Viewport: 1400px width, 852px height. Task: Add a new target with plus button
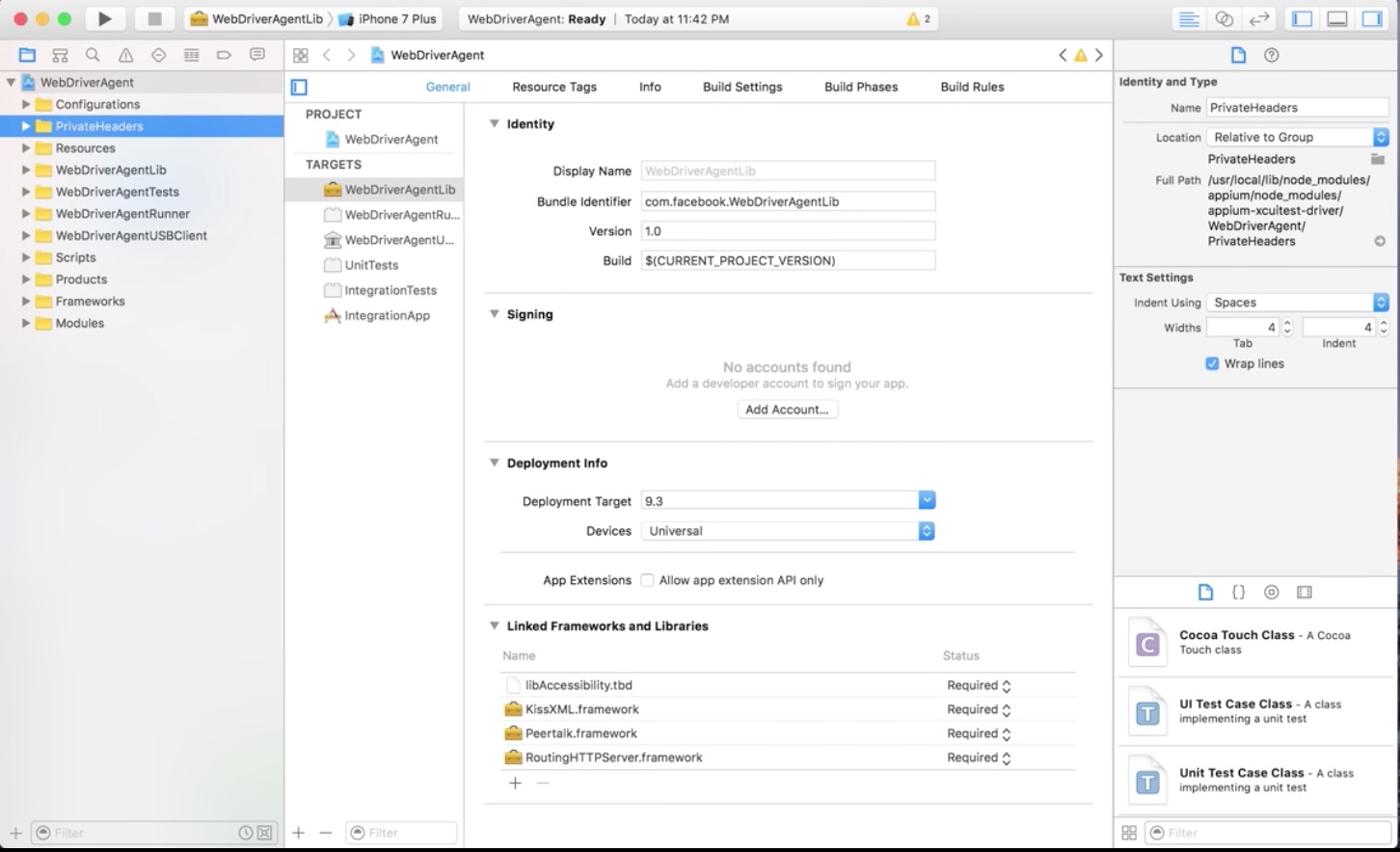coord(299,833)
